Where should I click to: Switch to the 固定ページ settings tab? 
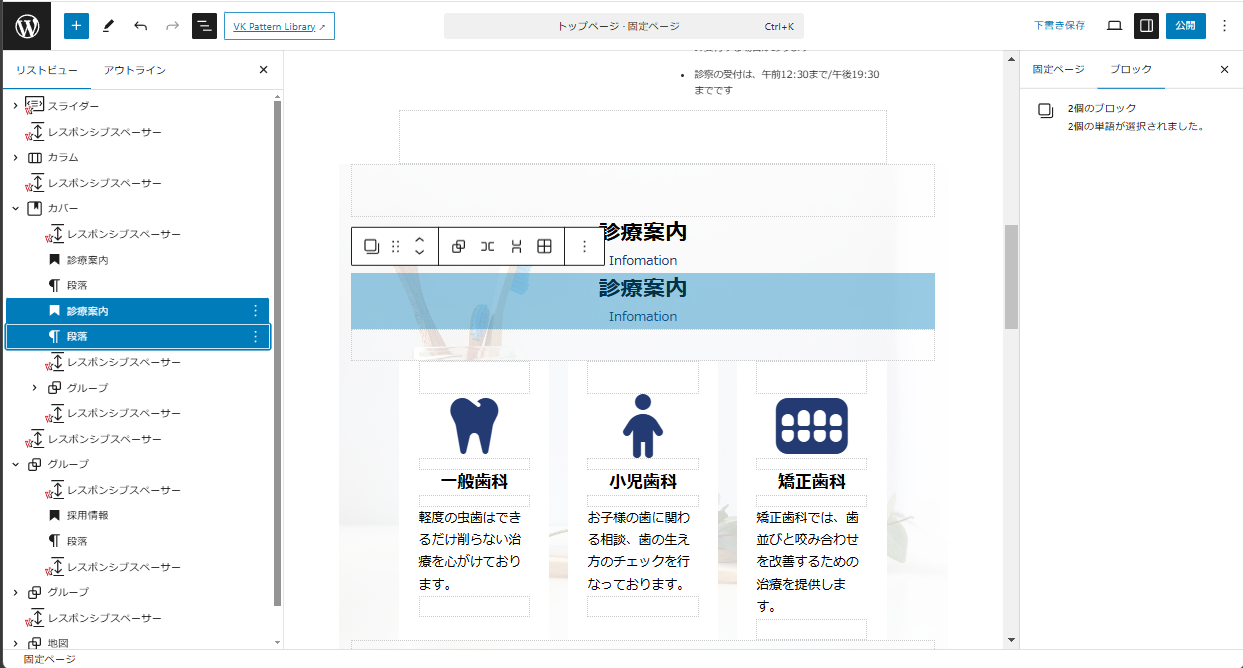click(x=1058, y=69)
